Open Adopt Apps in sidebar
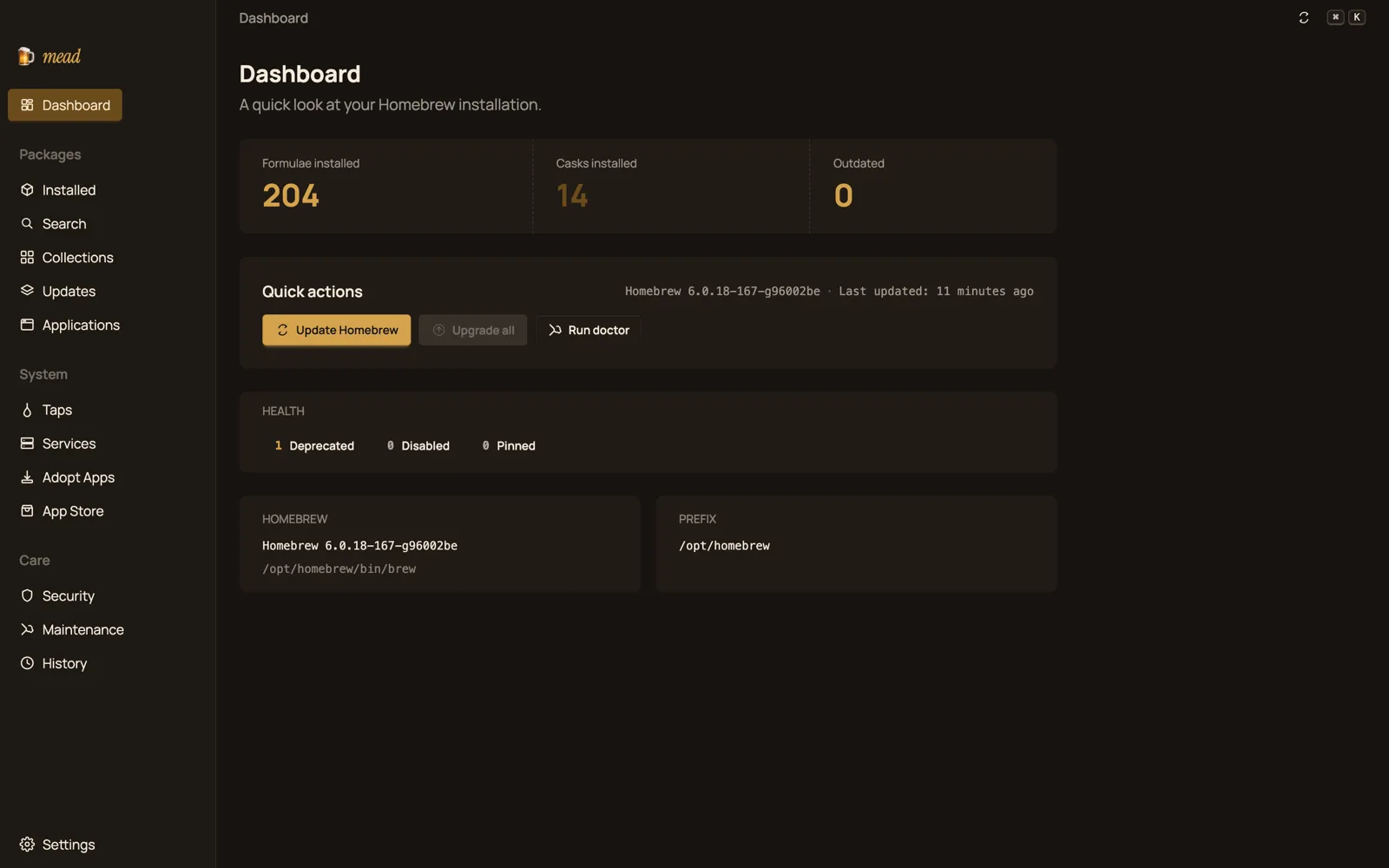Viewport: 1389px width, 868px height. 65,477
